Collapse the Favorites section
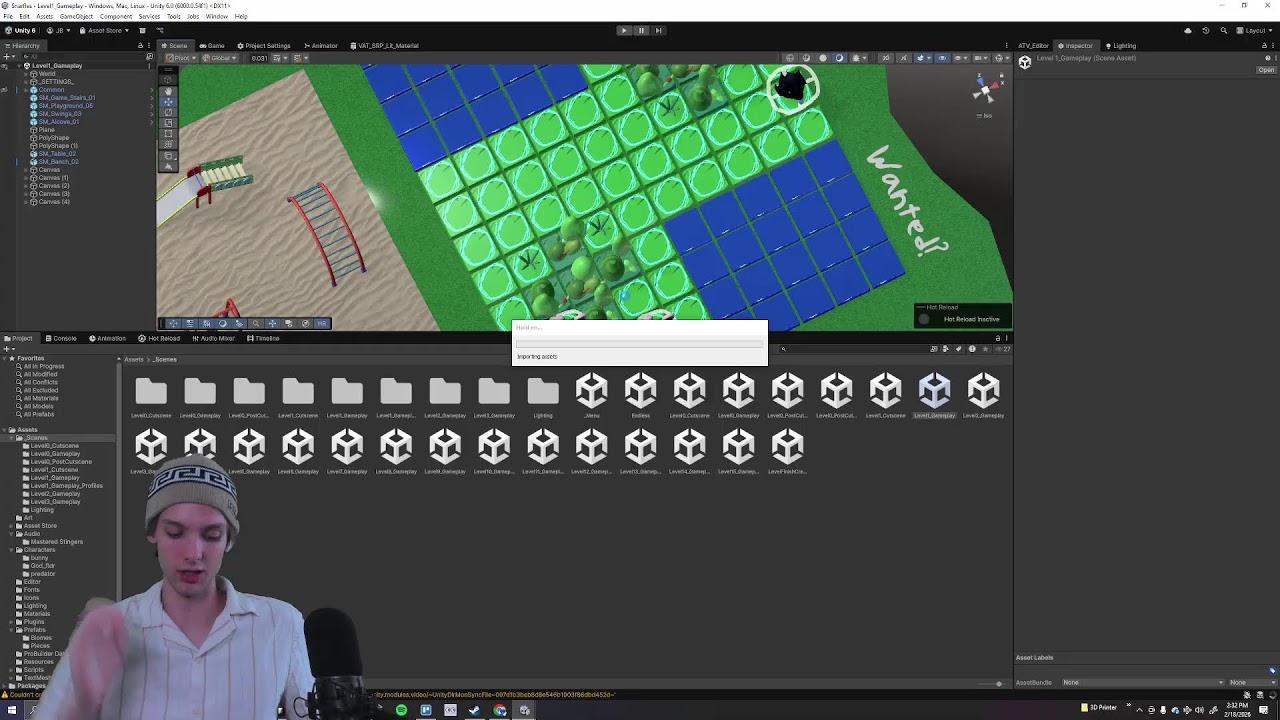The image size is (1280, 720). [x=5, y=358]
